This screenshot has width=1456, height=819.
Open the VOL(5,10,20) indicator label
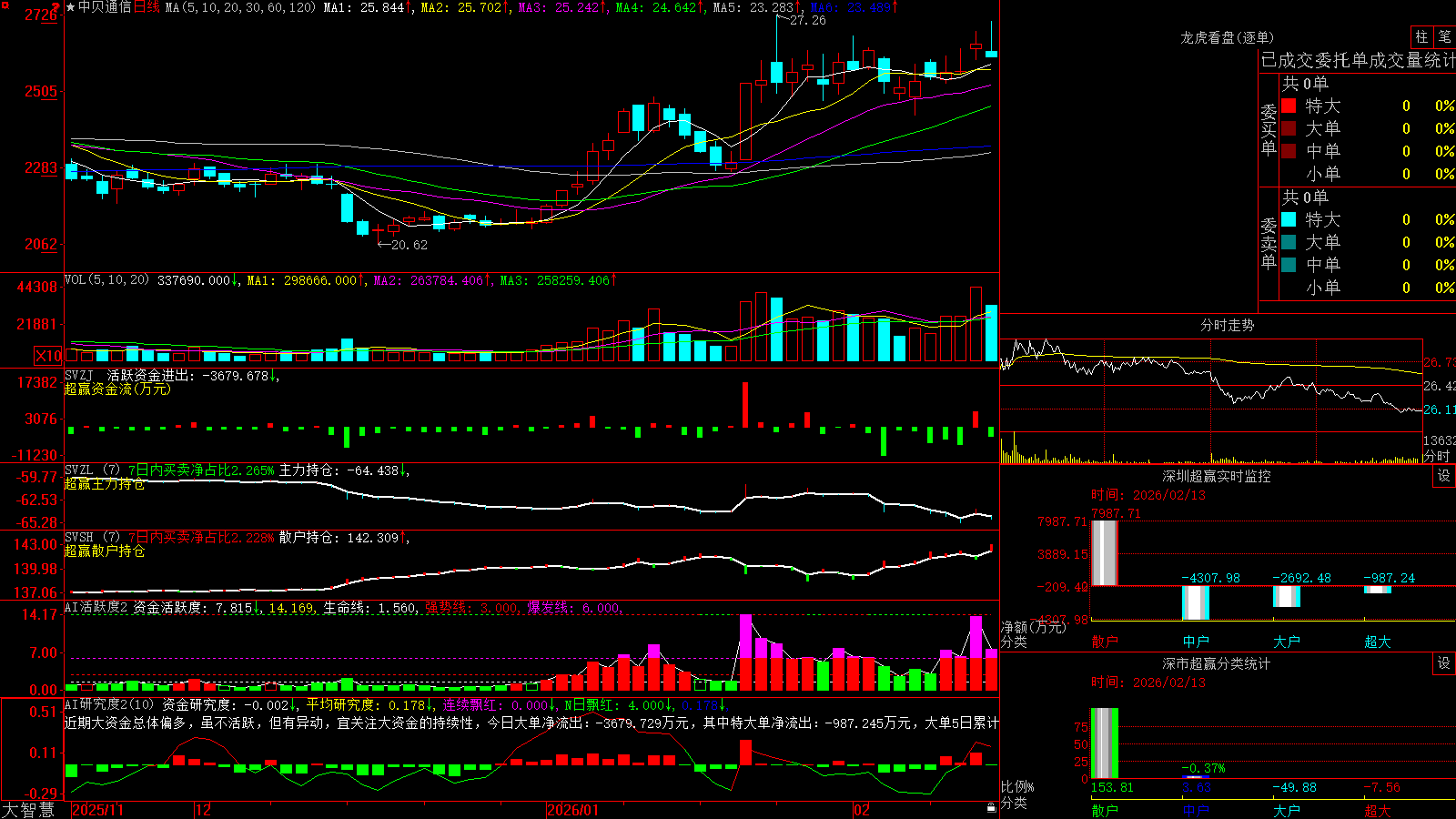click(106, 279)
